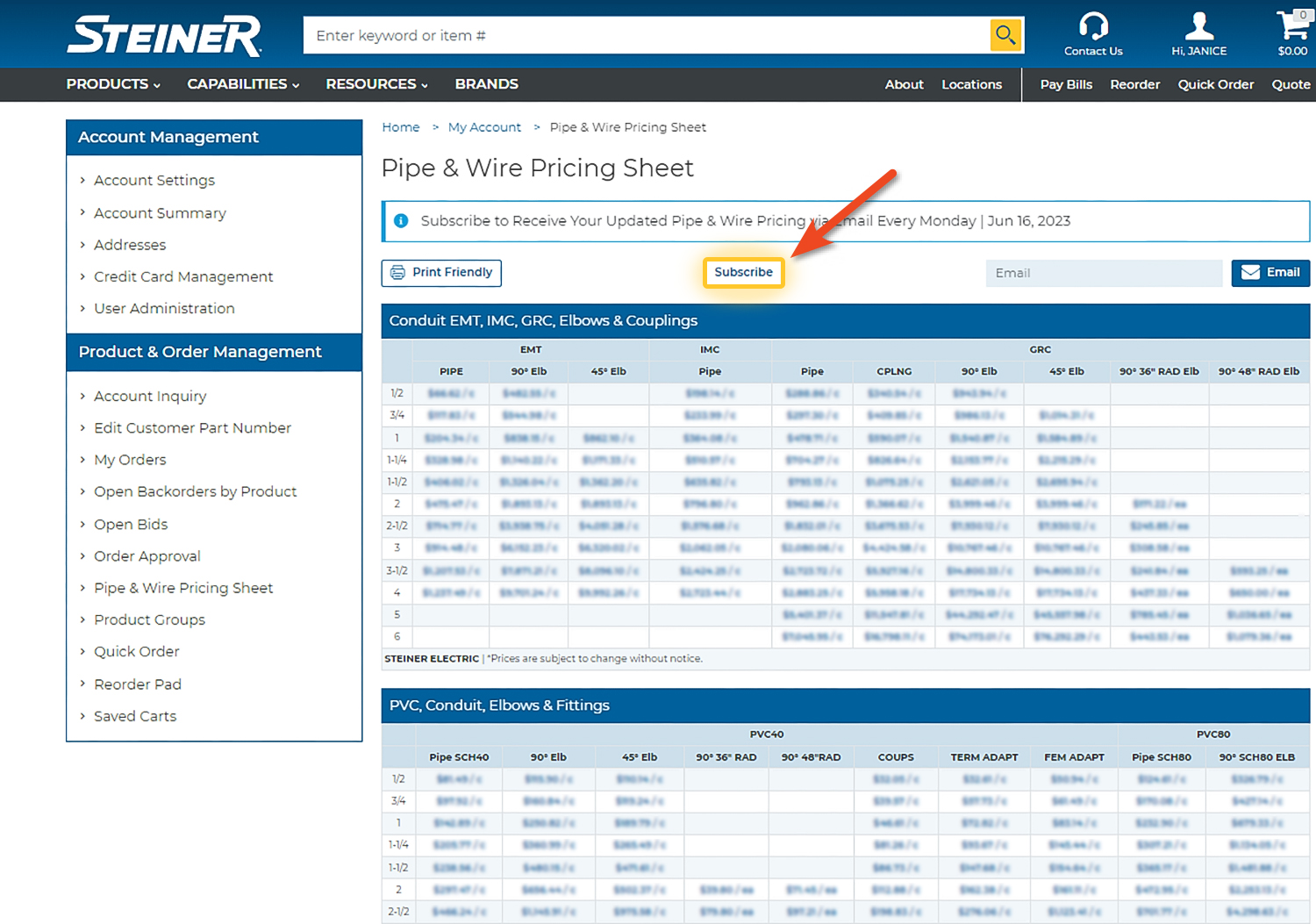
Task: Click the $0.00 cart total
Action: 1292,51
